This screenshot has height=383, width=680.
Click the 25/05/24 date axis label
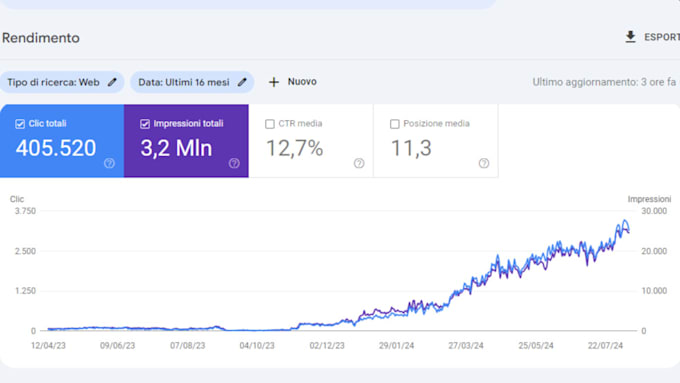click(536, 346)
